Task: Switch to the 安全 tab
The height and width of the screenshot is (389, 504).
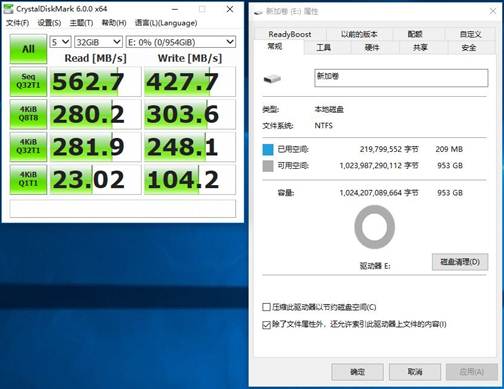Action: pyautogui.click(x=468, y=48)
